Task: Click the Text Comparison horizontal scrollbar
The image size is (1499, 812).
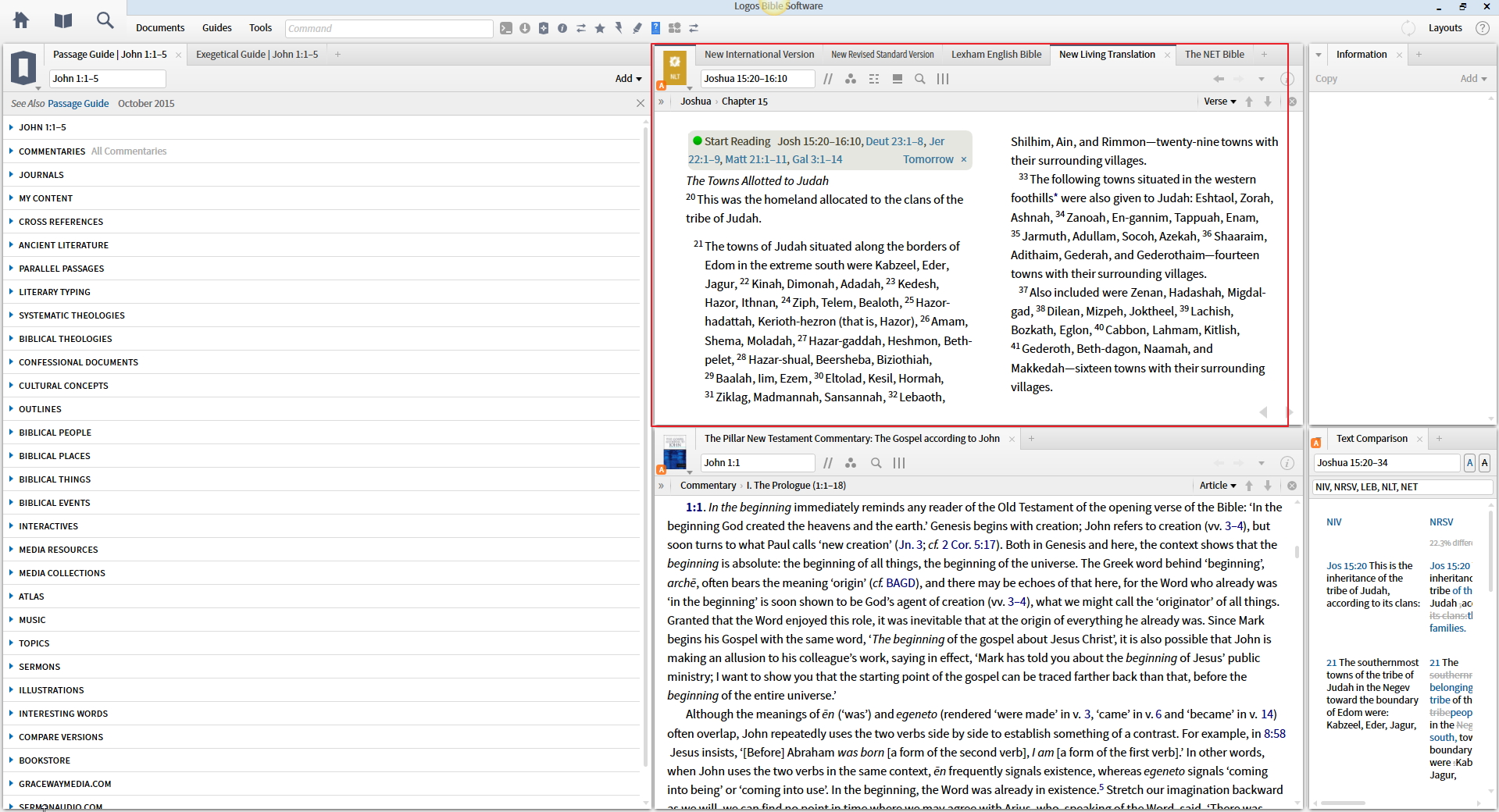Action: pos(1343,803)
